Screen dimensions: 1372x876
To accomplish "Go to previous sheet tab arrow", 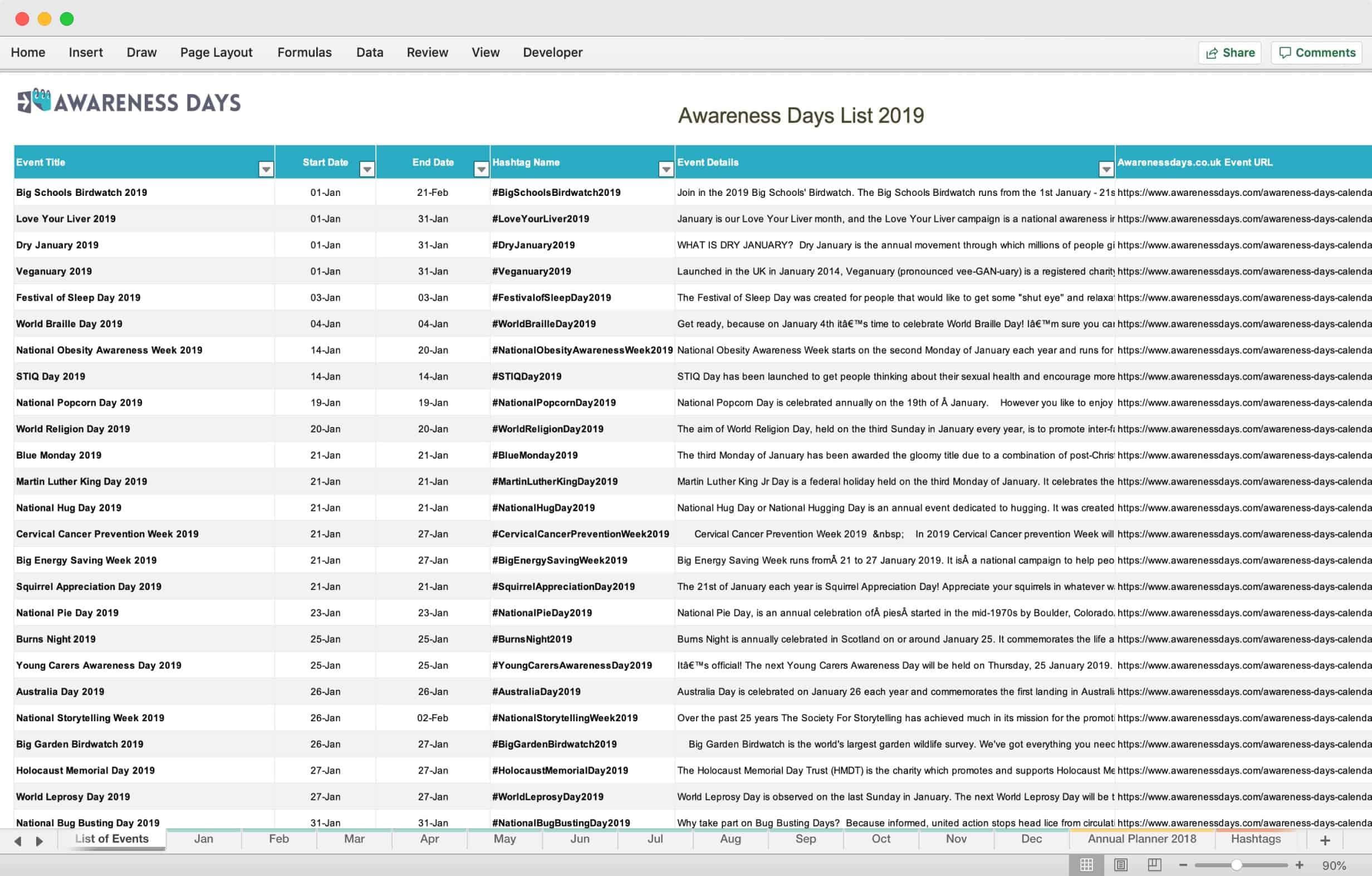I will point(18,841).
